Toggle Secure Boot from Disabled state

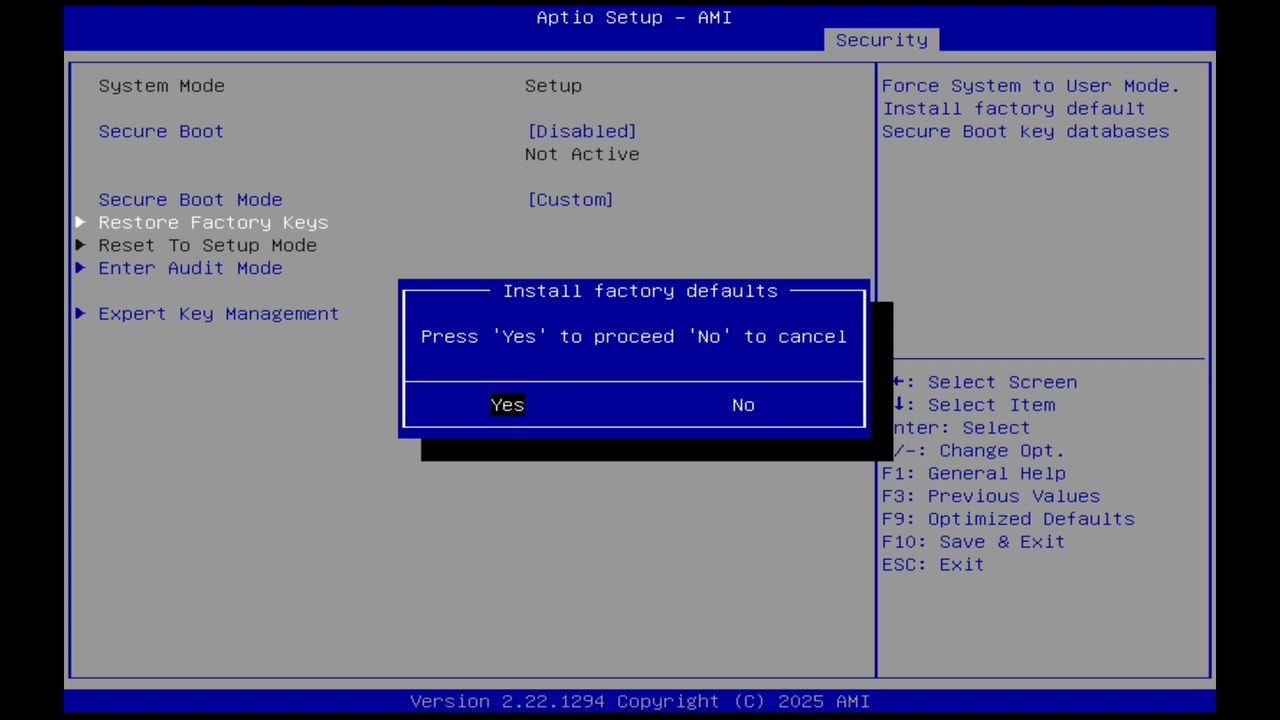pyautogui.click(x=581, y=131)
